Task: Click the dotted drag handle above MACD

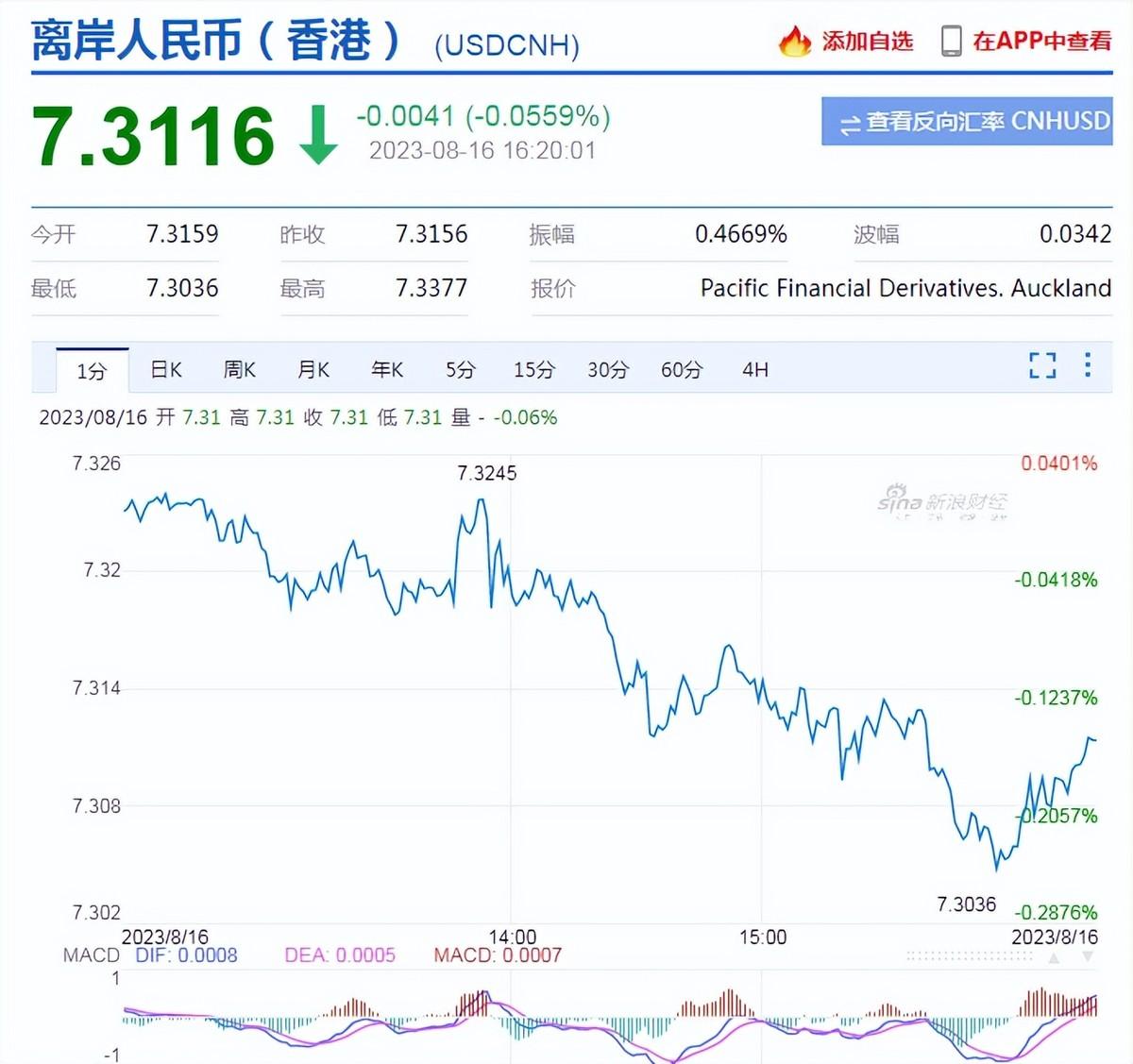Action: 970,956
